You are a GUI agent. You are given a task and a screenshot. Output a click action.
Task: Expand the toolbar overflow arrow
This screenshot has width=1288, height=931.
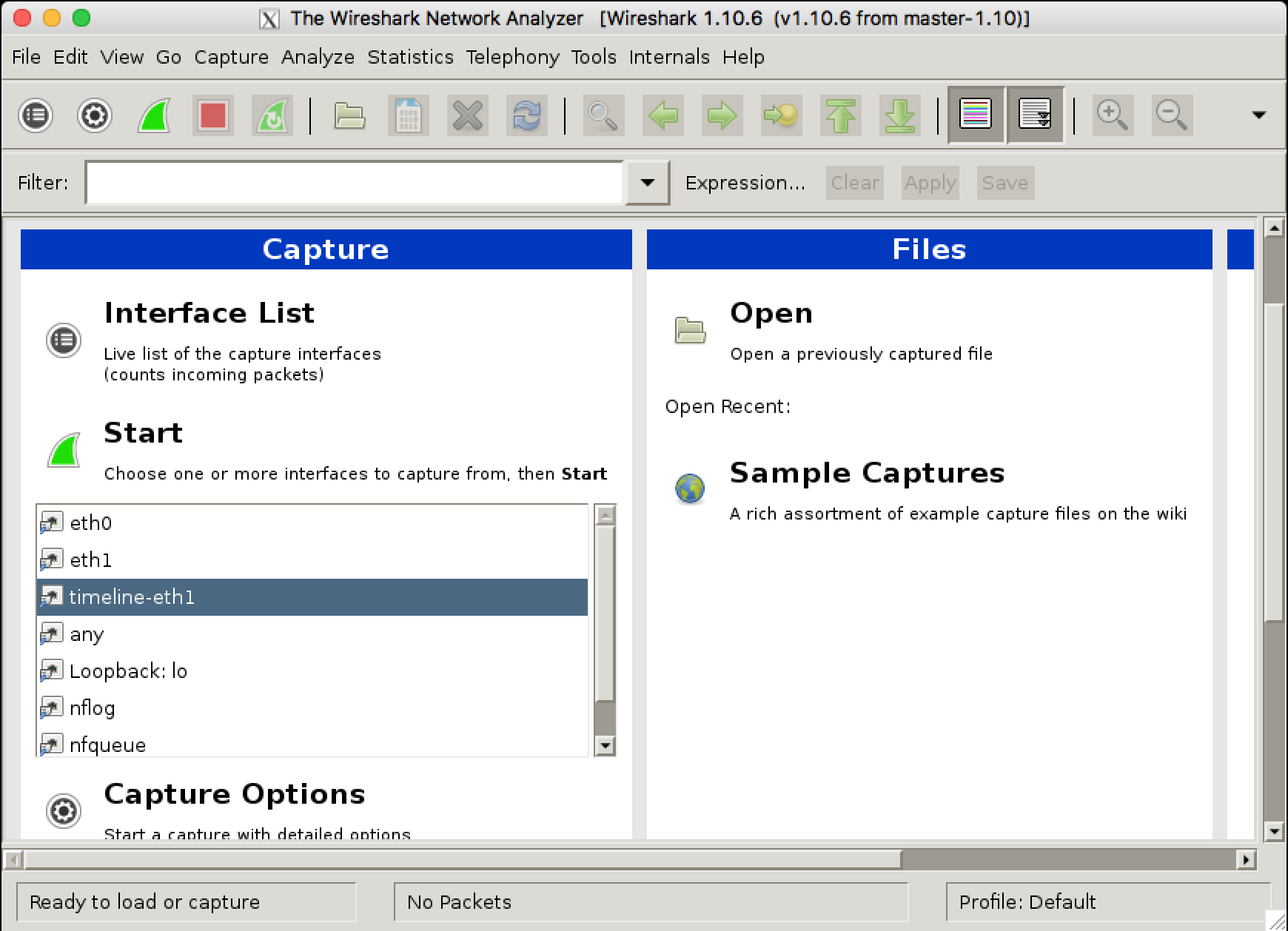pos(1258,115)
